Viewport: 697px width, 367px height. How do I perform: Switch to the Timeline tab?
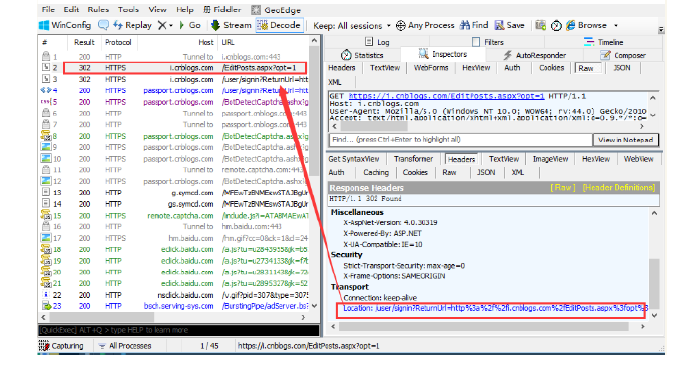click(x=604, y=42)
